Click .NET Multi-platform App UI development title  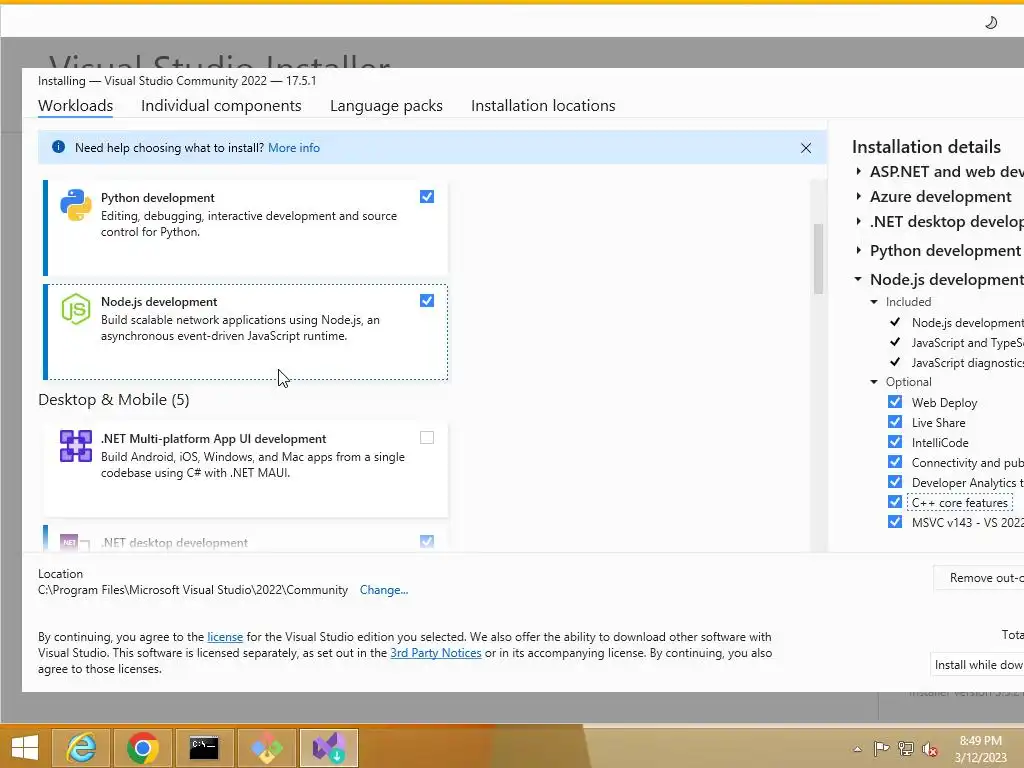pos(214,439)
